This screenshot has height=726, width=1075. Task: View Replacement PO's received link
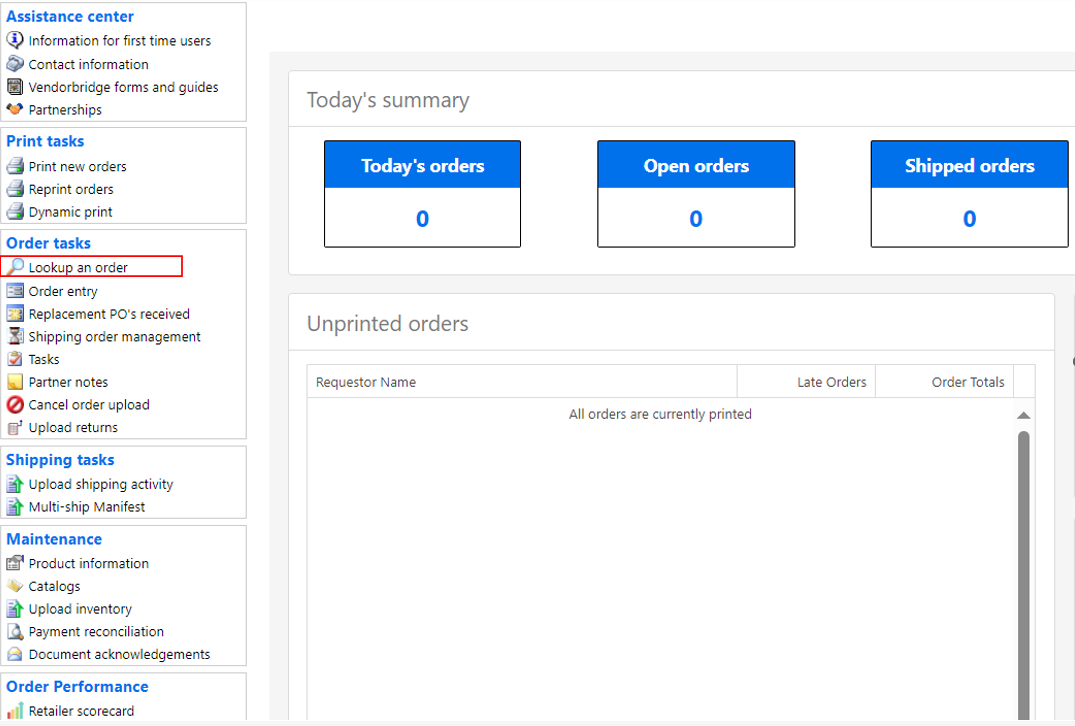coord(109,314)
